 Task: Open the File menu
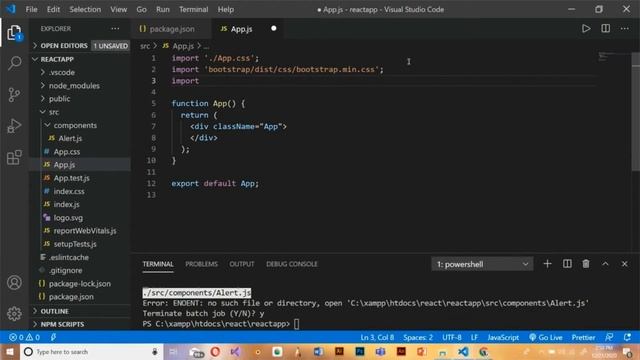(x=31, y=9)
